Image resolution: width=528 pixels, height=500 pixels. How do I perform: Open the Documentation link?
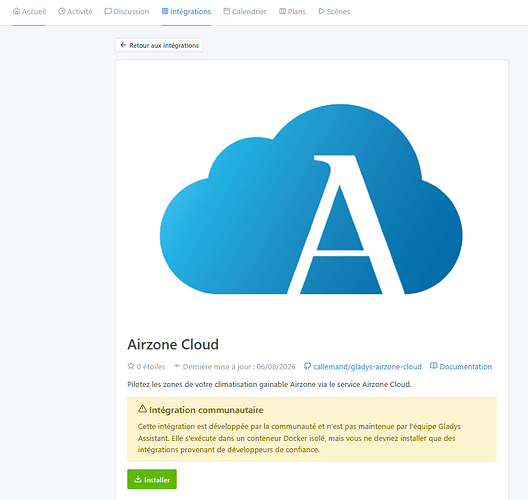point(461,367)
